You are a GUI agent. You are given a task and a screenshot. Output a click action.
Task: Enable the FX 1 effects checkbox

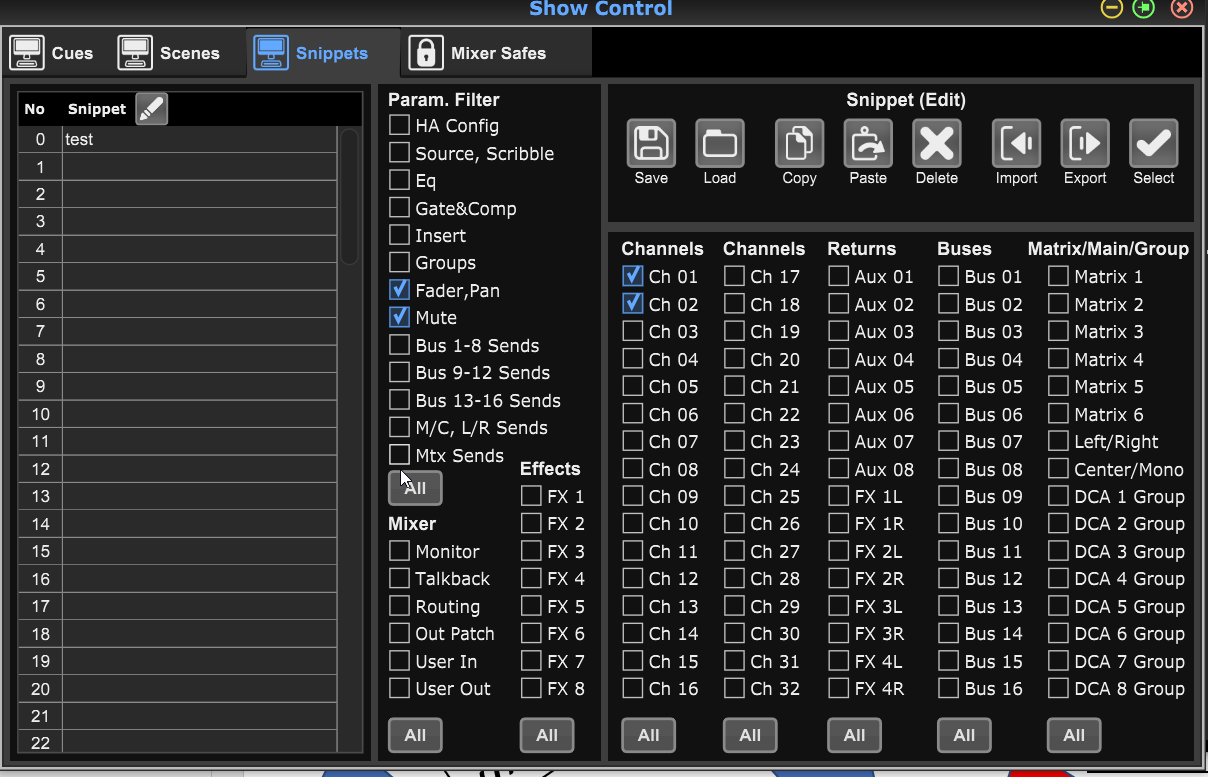pos(531,496)
